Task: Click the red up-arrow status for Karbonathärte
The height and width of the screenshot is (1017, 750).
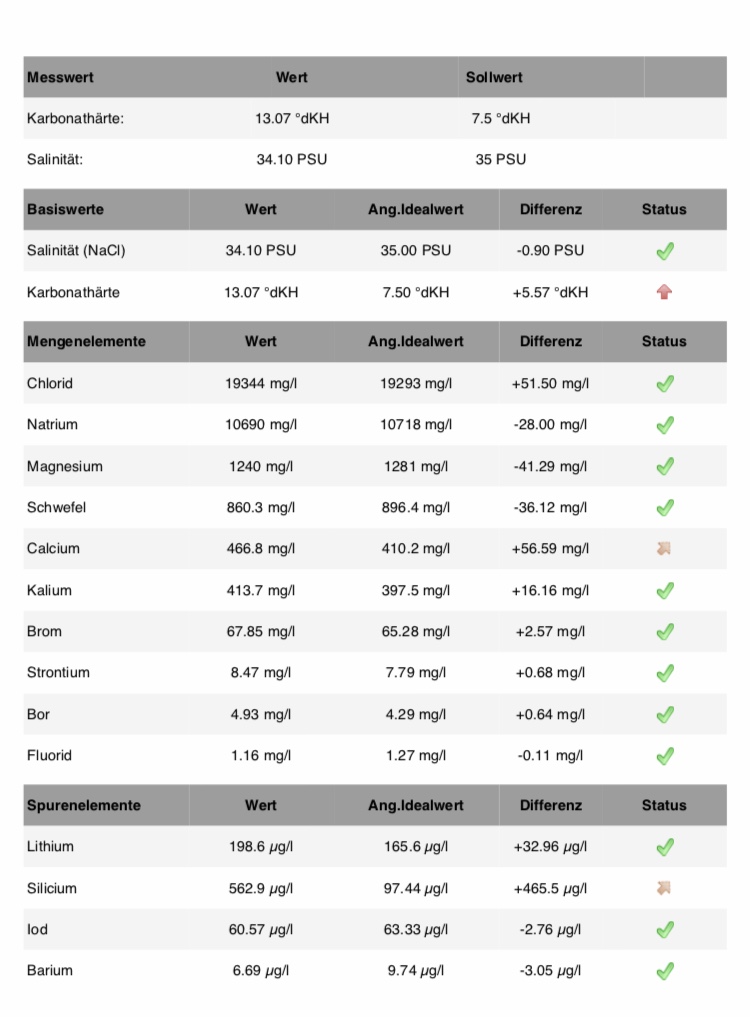Action: (x=665, y=292)
